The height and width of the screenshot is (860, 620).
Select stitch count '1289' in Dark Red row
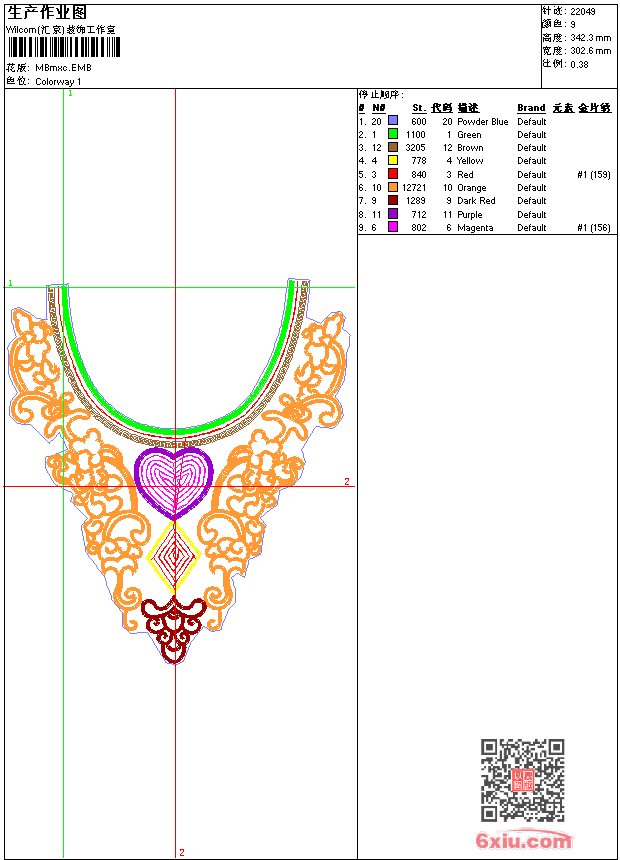pyautogui.click(x=415, y=201)
